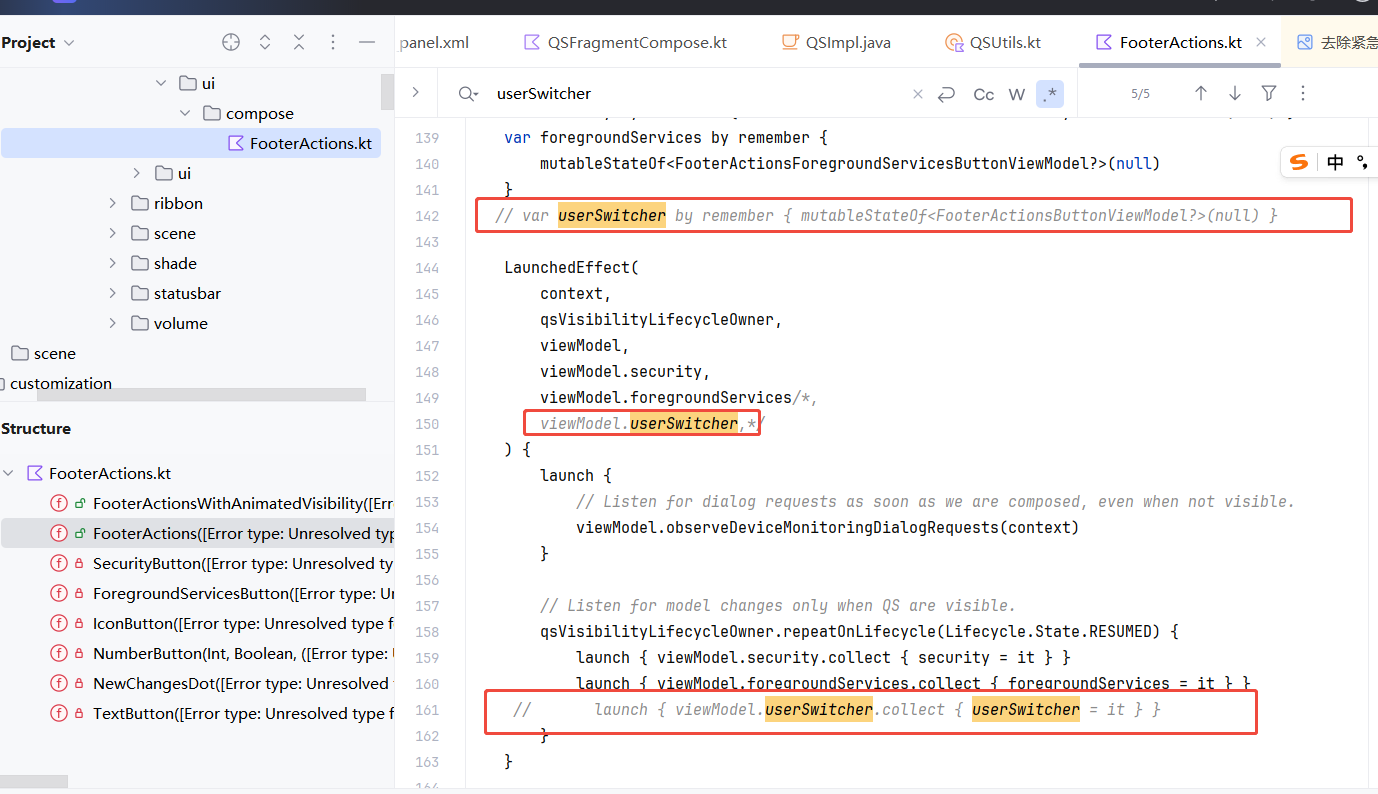Expand the find bar replace chevron
The image size is (1378, 794).
[x=416, y=93]
